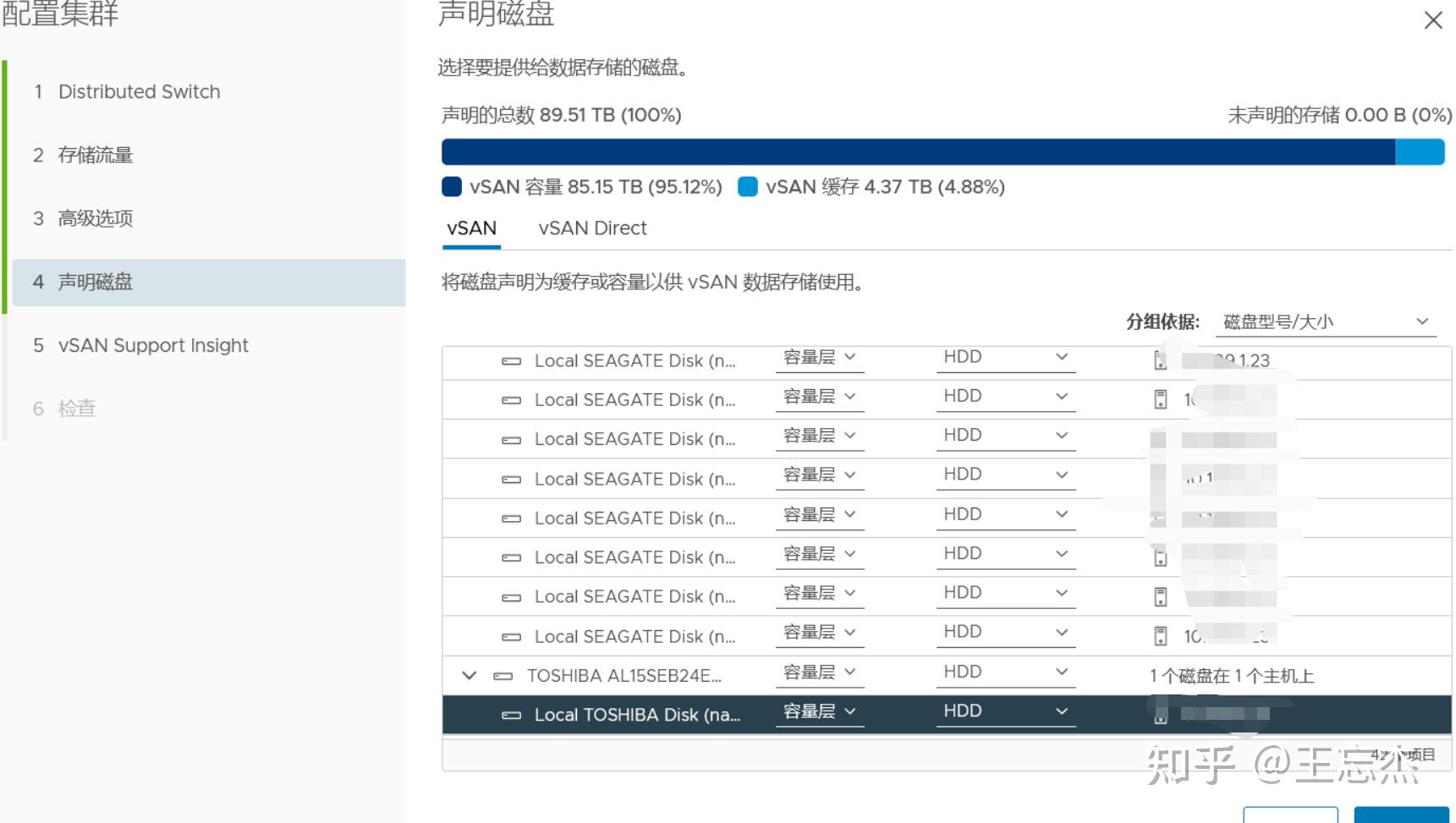Collapse the TOSHIBA AL15SEB24E disk group
This screenshot has height=823, width=1456.
(x=468, y=675)
